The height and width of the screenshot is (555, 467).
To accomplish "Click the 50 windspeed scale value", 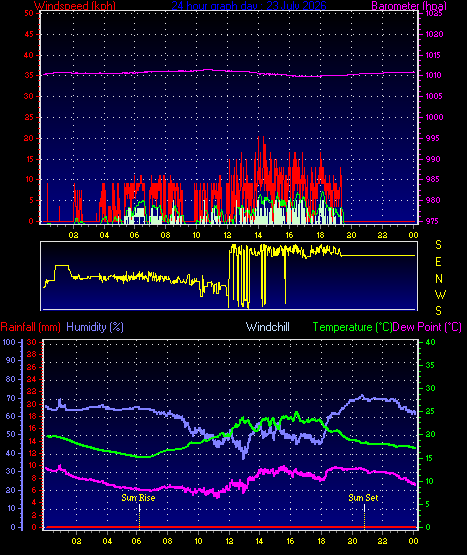I will pos(29,13).
